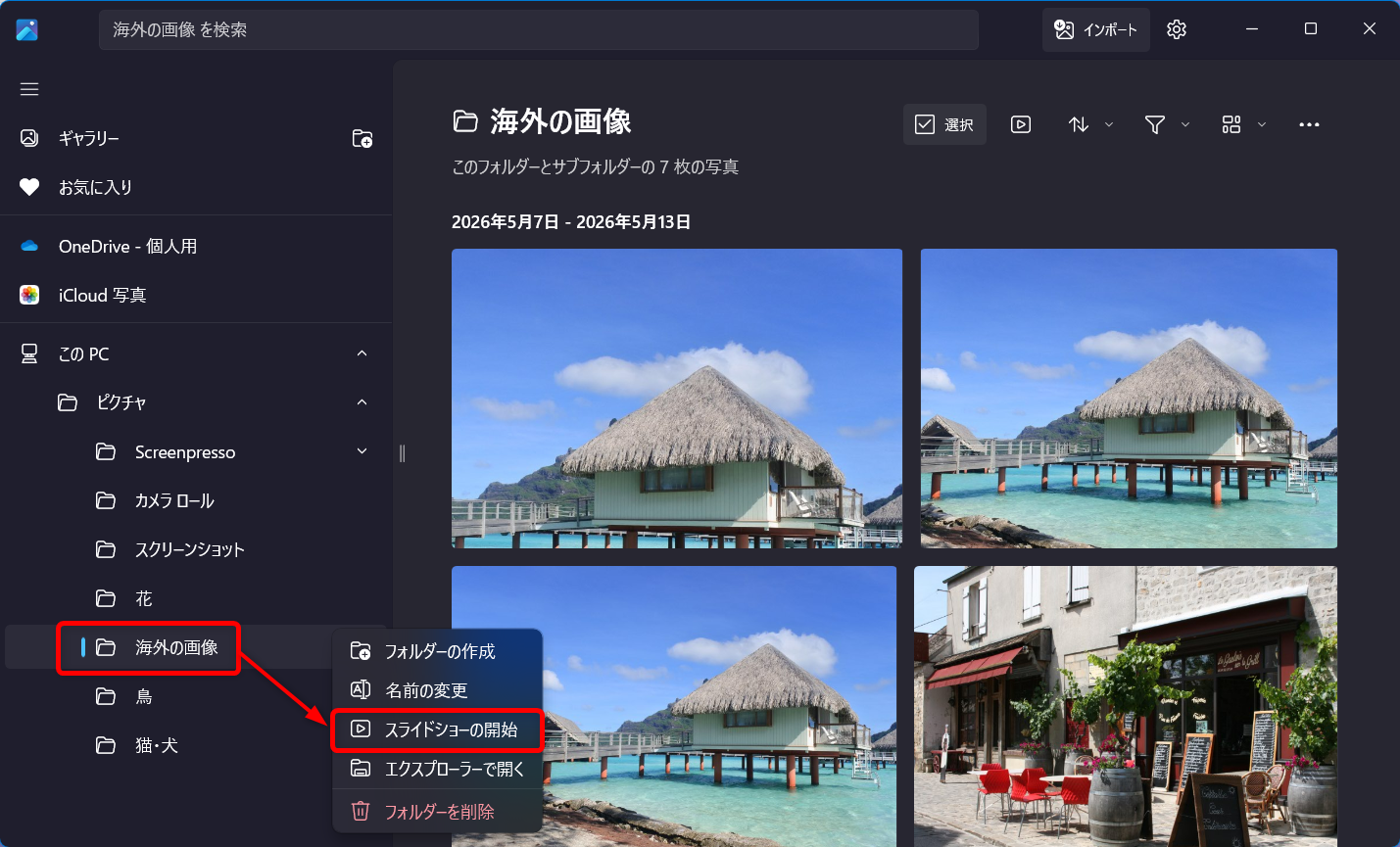Screen dimensions: 1400x847
Task: Expand the Screenpresso folder chevron
Action: pyautogui.click(x=362, y=451)
